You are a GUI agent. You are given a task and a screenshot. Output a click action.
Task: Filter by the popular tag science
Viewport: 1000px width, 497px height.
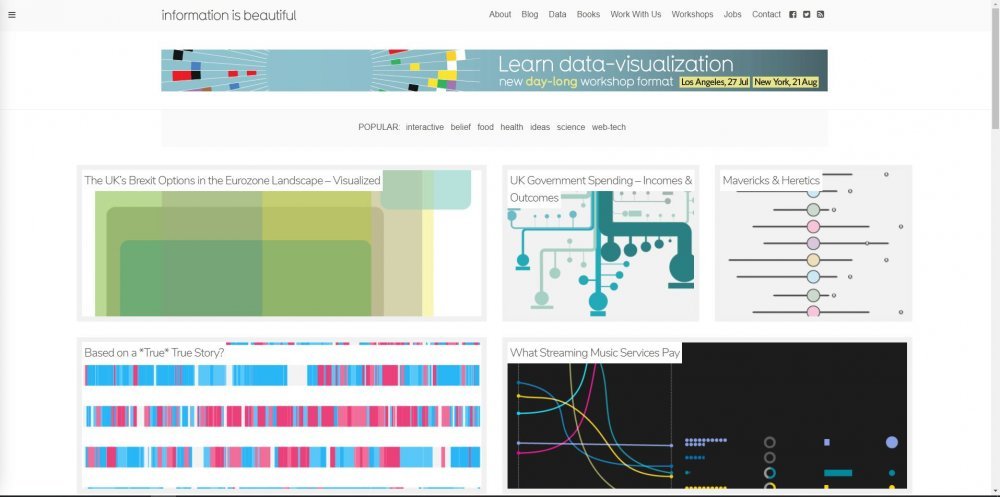(x=571, y=127)
